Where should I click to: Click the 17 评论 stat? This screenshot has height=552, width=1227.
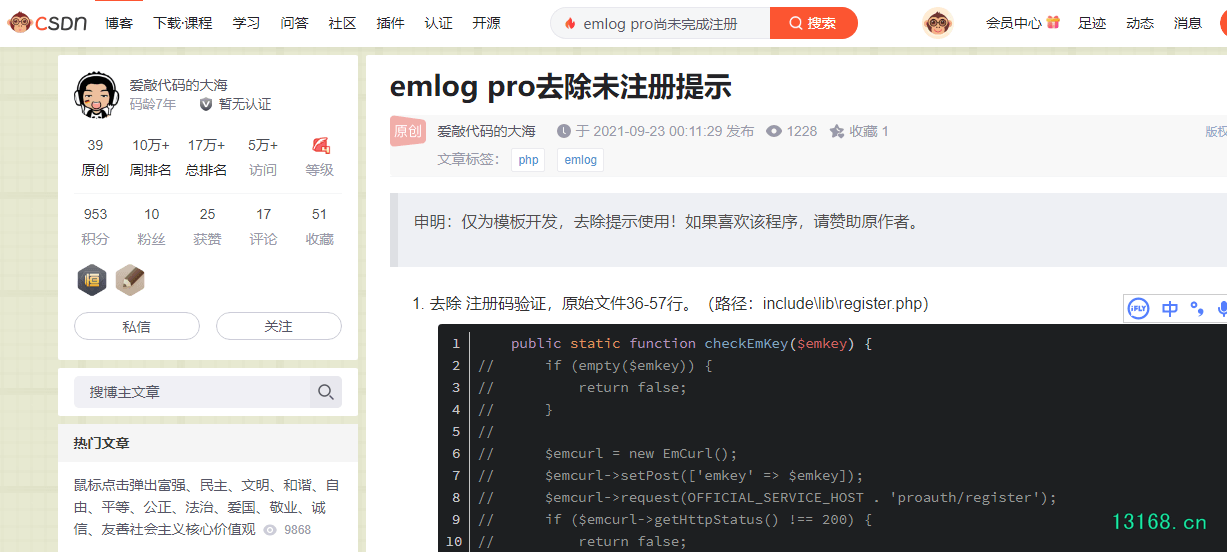pos(263,226)
